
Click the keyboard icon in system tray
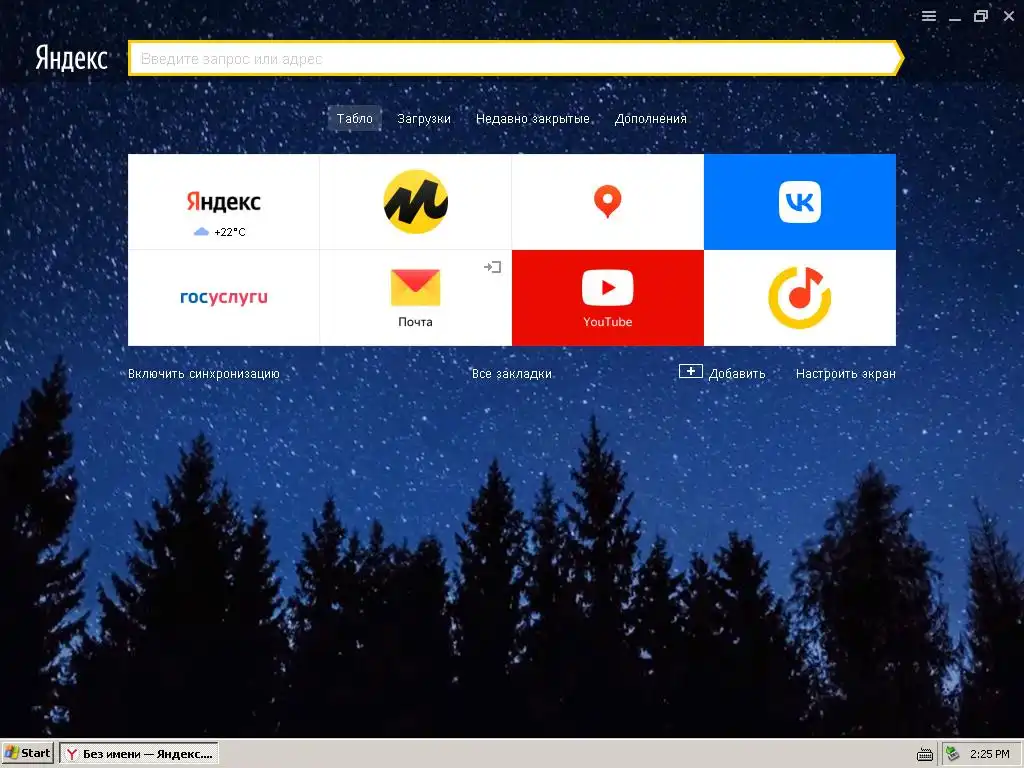pos(925,754)
